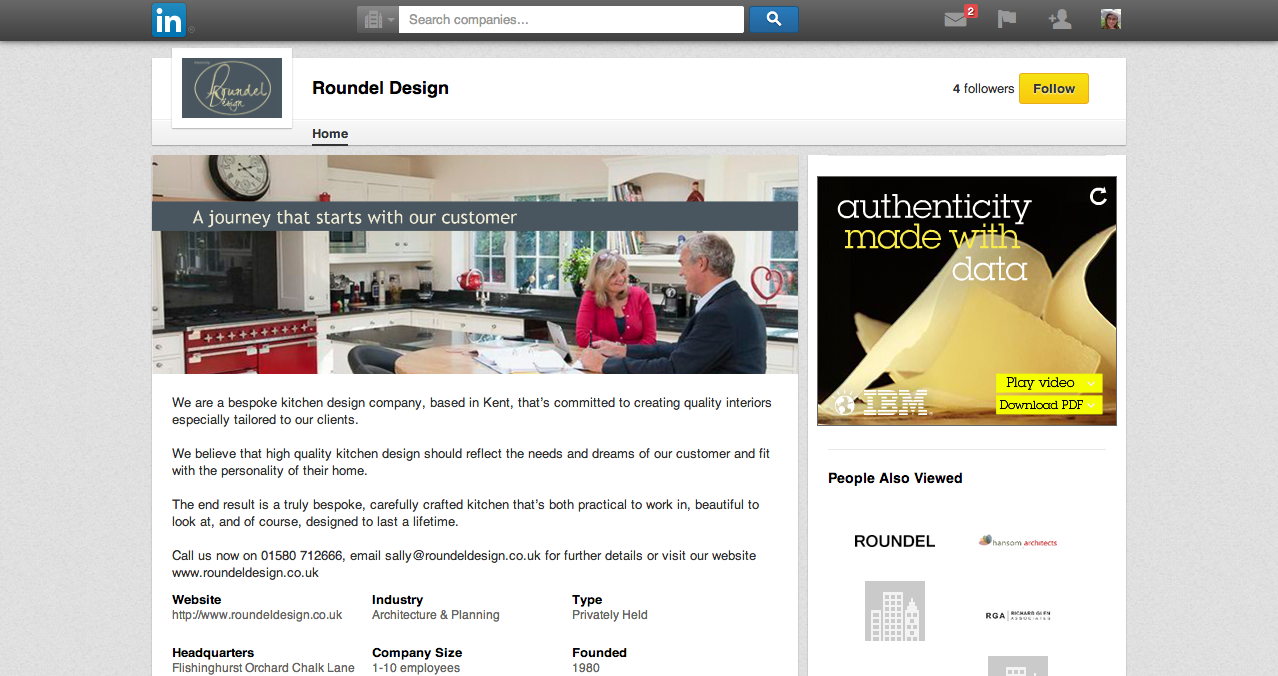This screenshot has width=1278, height=676.
Task: Click the 1-10 employees company size
Action: pyautogui.click(x=416, y=668)
